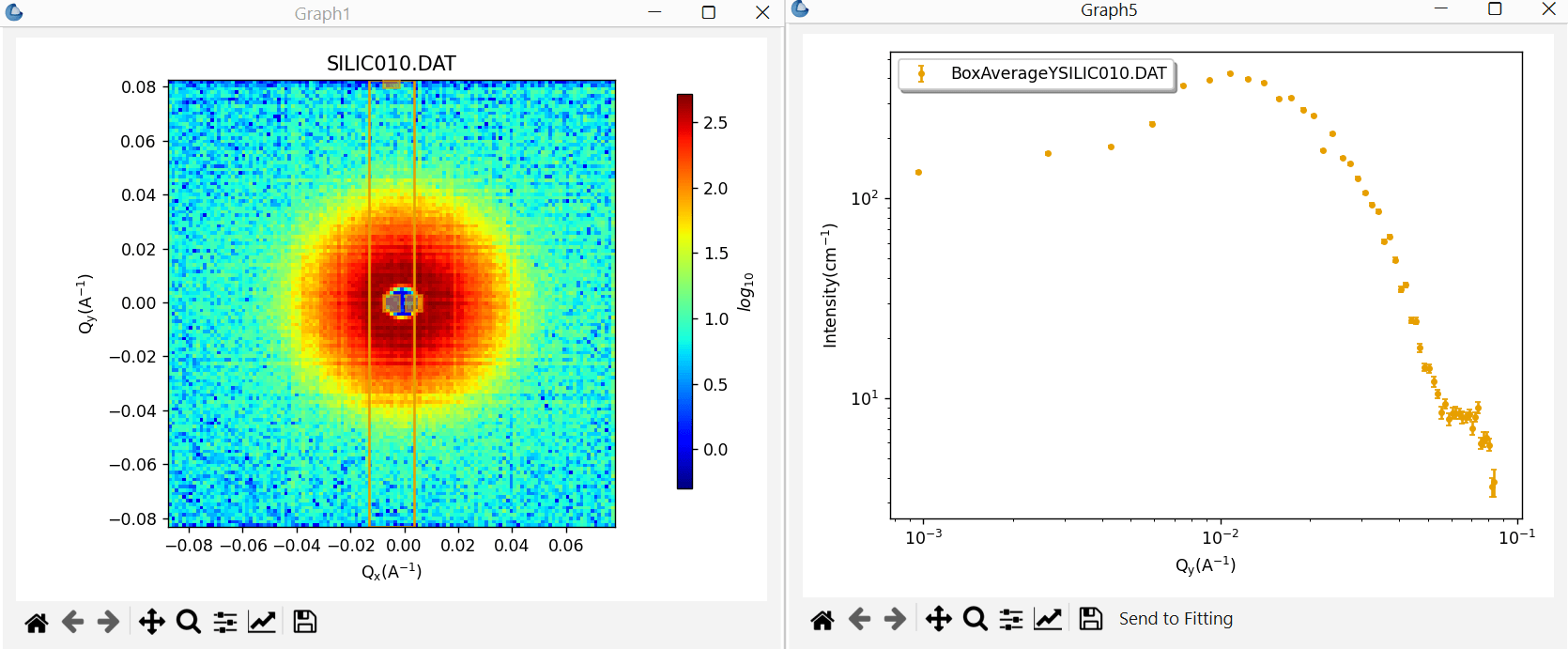Edit axis parameters in Graph5 toolbar

1048,619
